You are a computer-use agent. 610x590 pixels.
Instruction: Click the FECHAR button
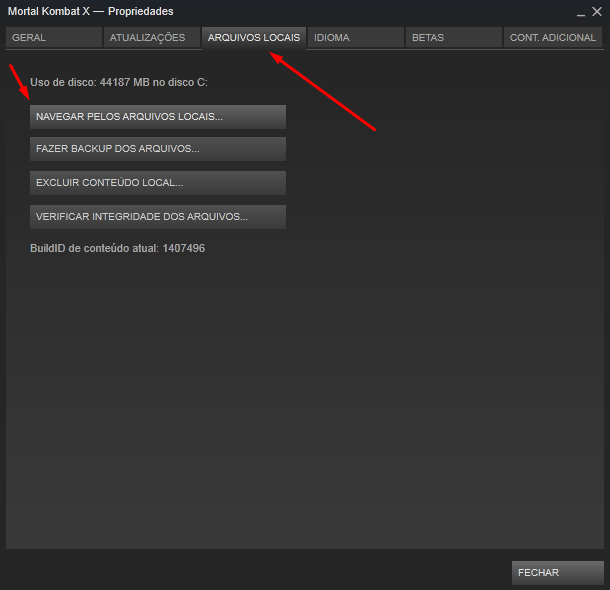click(x=557, y=572)
